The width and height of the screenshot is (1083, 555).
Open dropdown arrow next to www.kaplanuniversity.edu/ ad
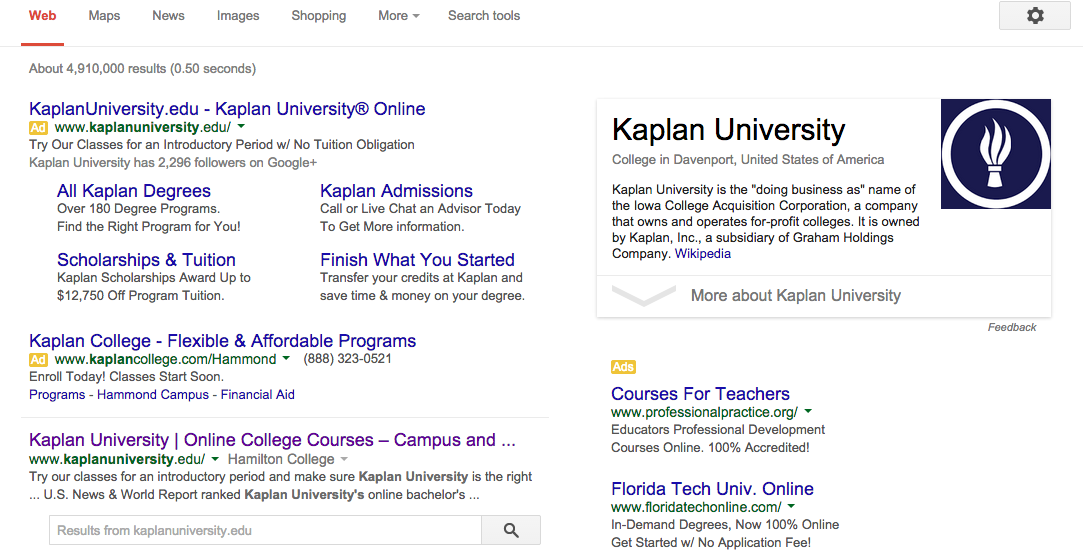[241, 127]
